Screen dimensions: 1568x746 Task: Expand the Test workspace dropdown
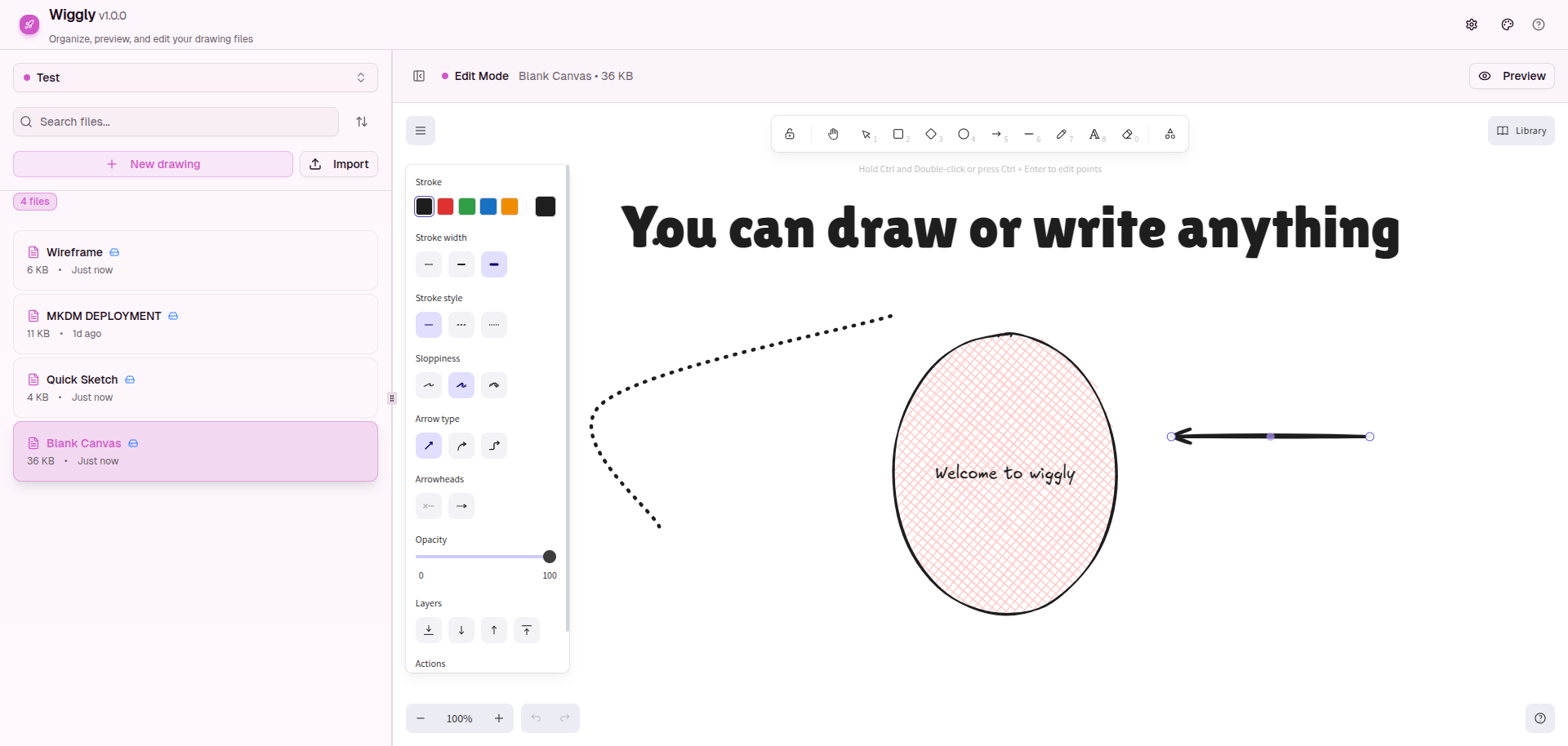[195, 78]
